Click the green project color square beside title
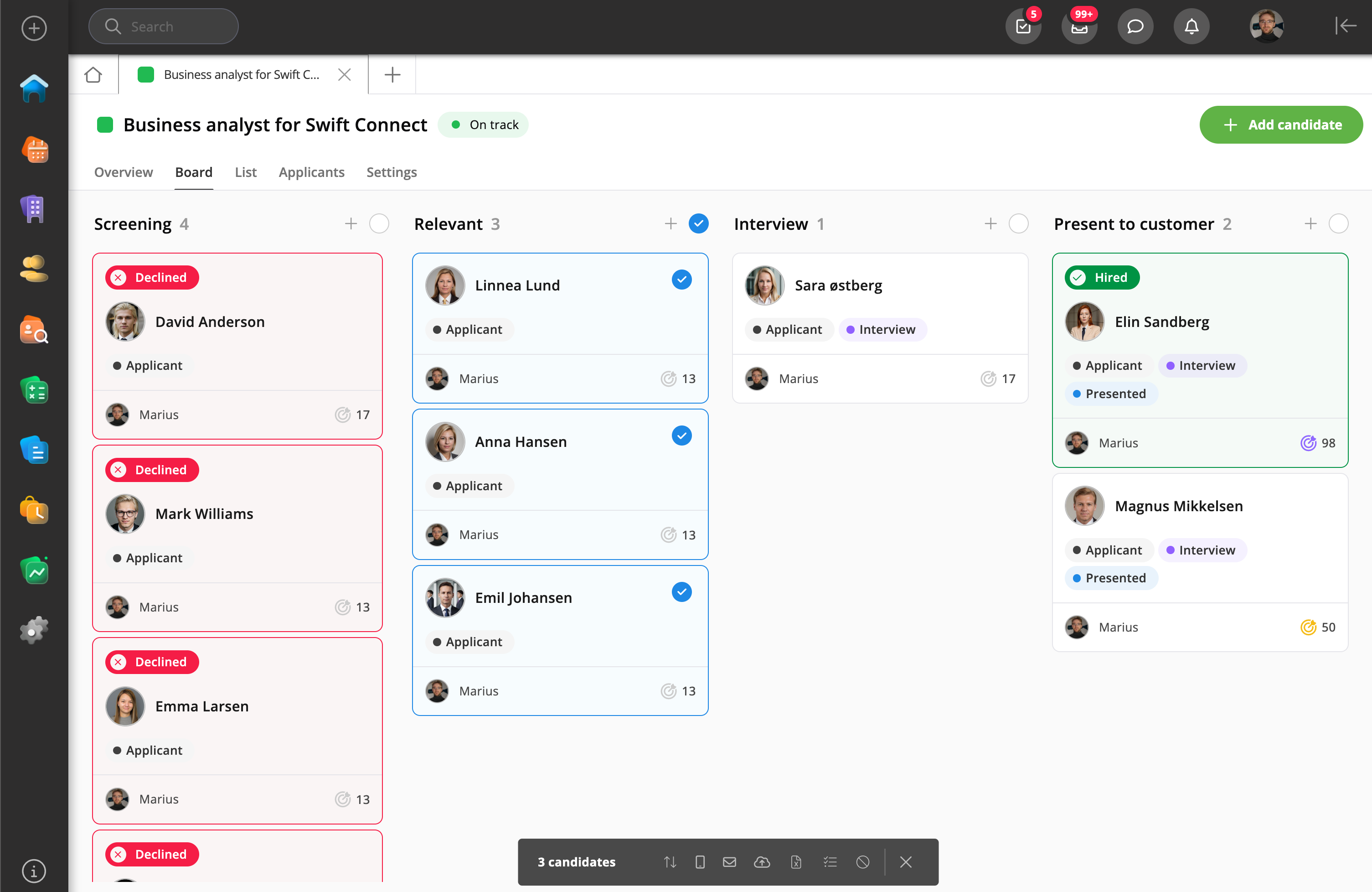1372x892 pixels. 105,124
